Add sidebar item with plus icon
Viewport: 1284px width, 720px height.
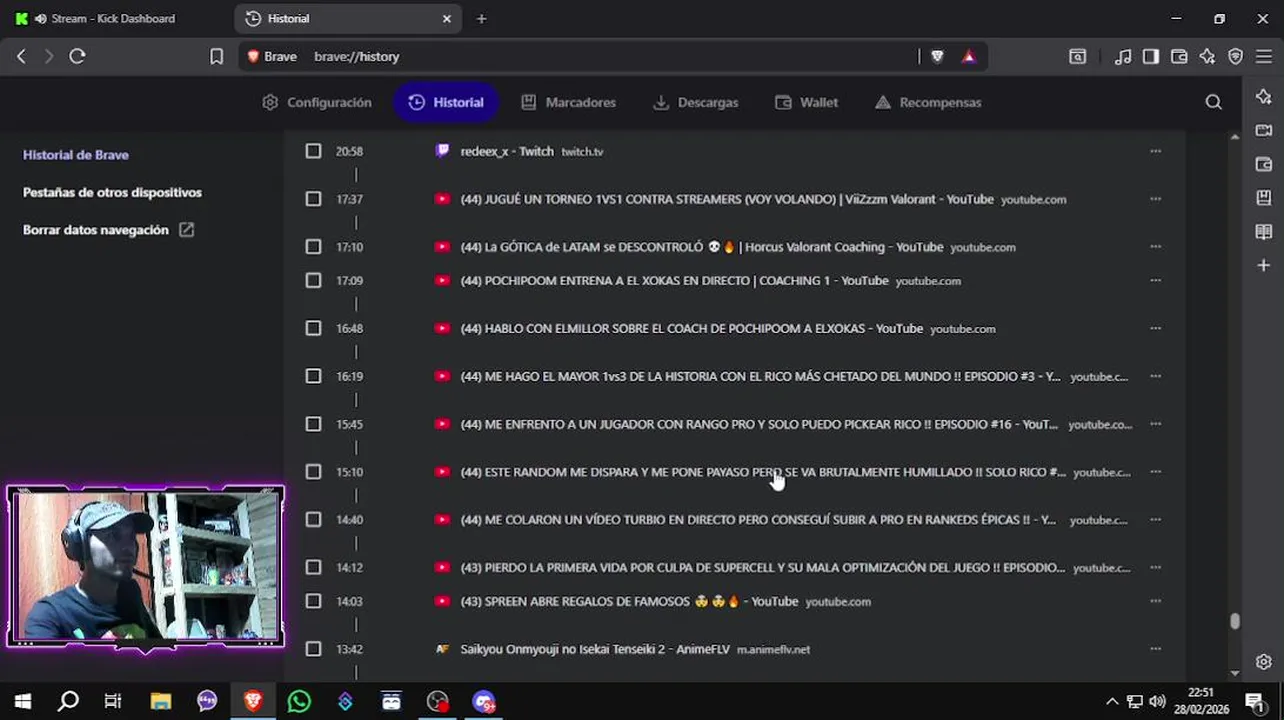pyautogui.click(x=1264, y=266)
